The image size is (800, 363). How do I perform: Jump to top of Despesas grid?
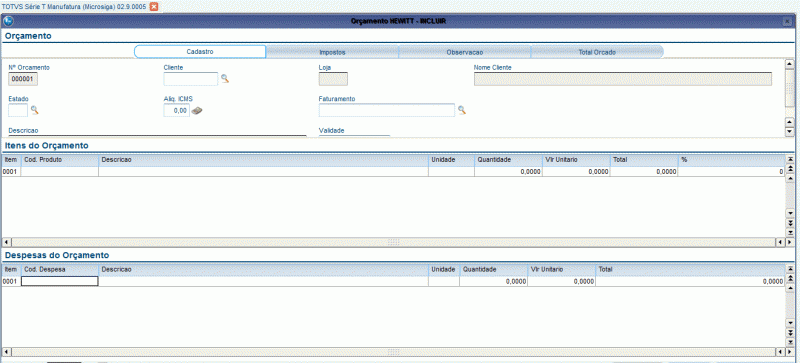[x=790, y=269]
